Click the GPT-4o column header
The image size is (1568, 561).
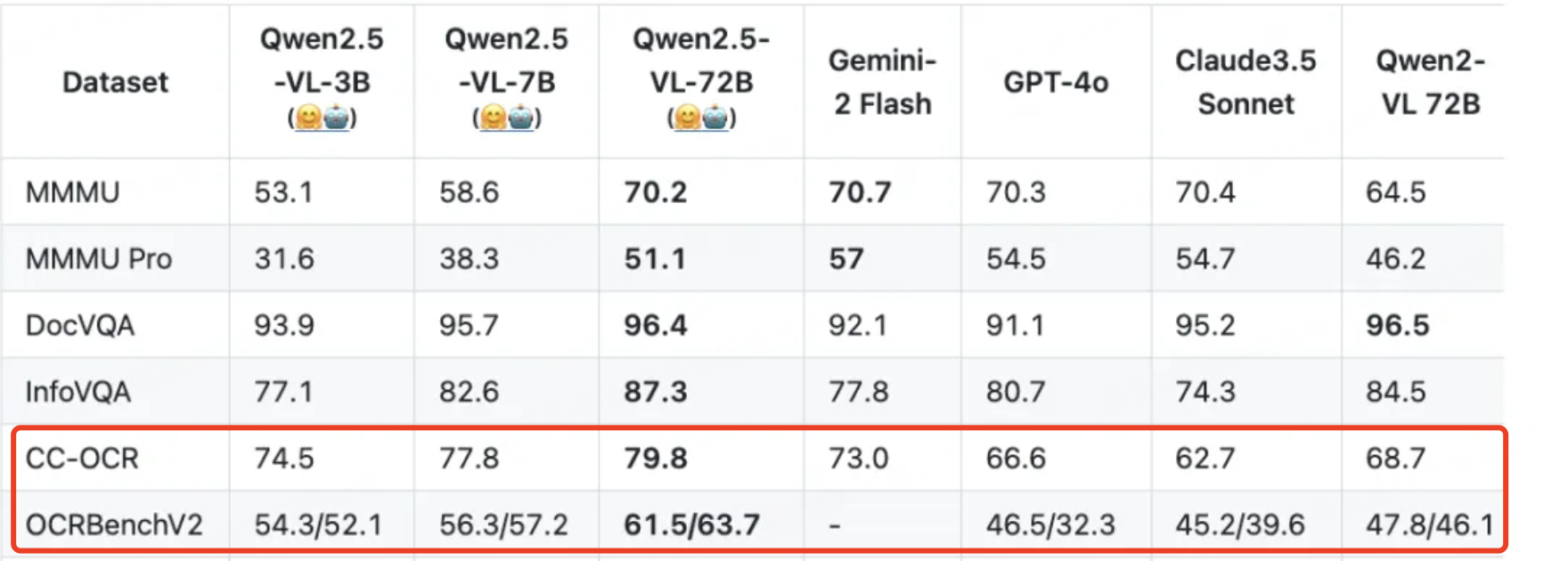(1056, 82)
